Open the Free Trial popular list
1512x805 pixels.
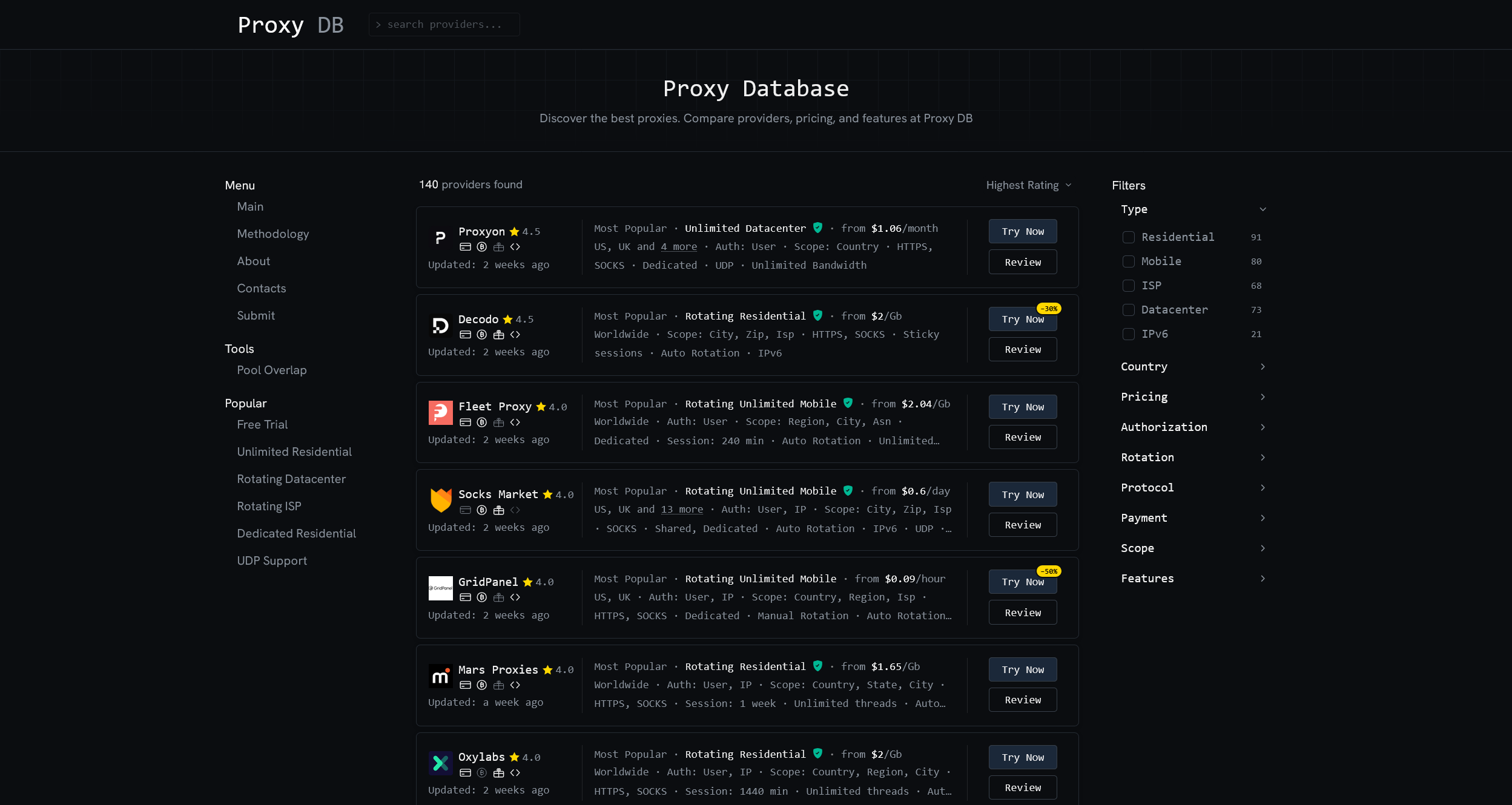pyautogui.click(x=262, y=425)
